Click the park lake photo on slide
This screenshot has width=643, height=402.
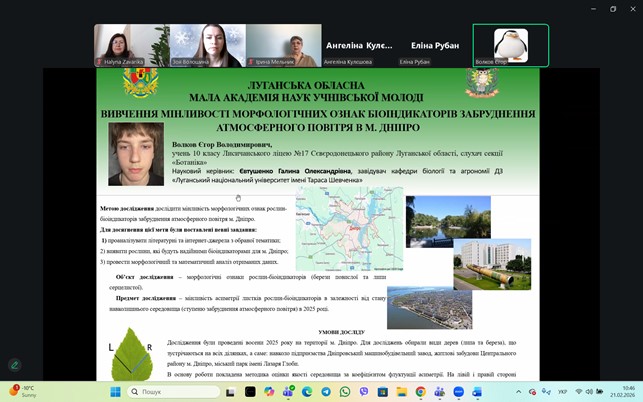[448, 222]
